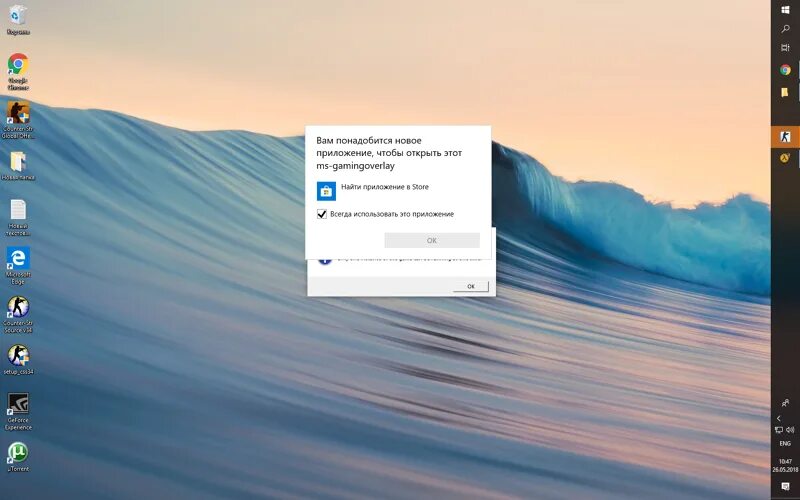The image size is (800, 500).
Task: Select the setup_css34 installer desktop icon
Action: (x=18, y=360)
